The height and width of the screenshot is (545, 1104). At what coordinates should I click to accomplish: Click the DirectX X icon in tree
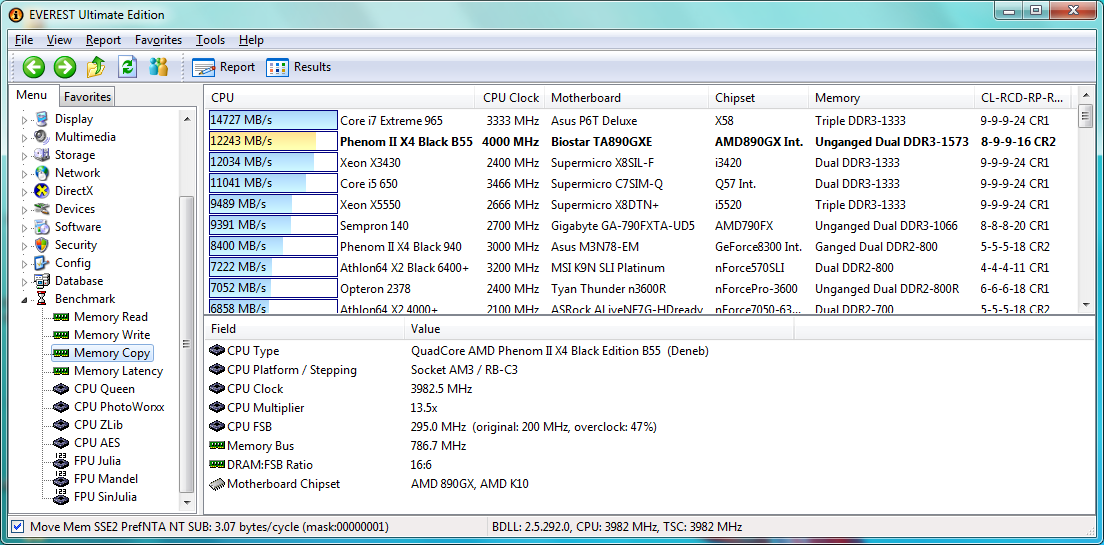click(42, 191)
